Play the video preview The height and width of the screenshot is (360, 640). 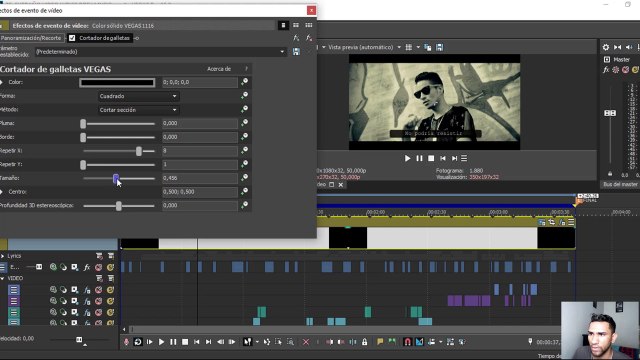(x=407, y=158)
